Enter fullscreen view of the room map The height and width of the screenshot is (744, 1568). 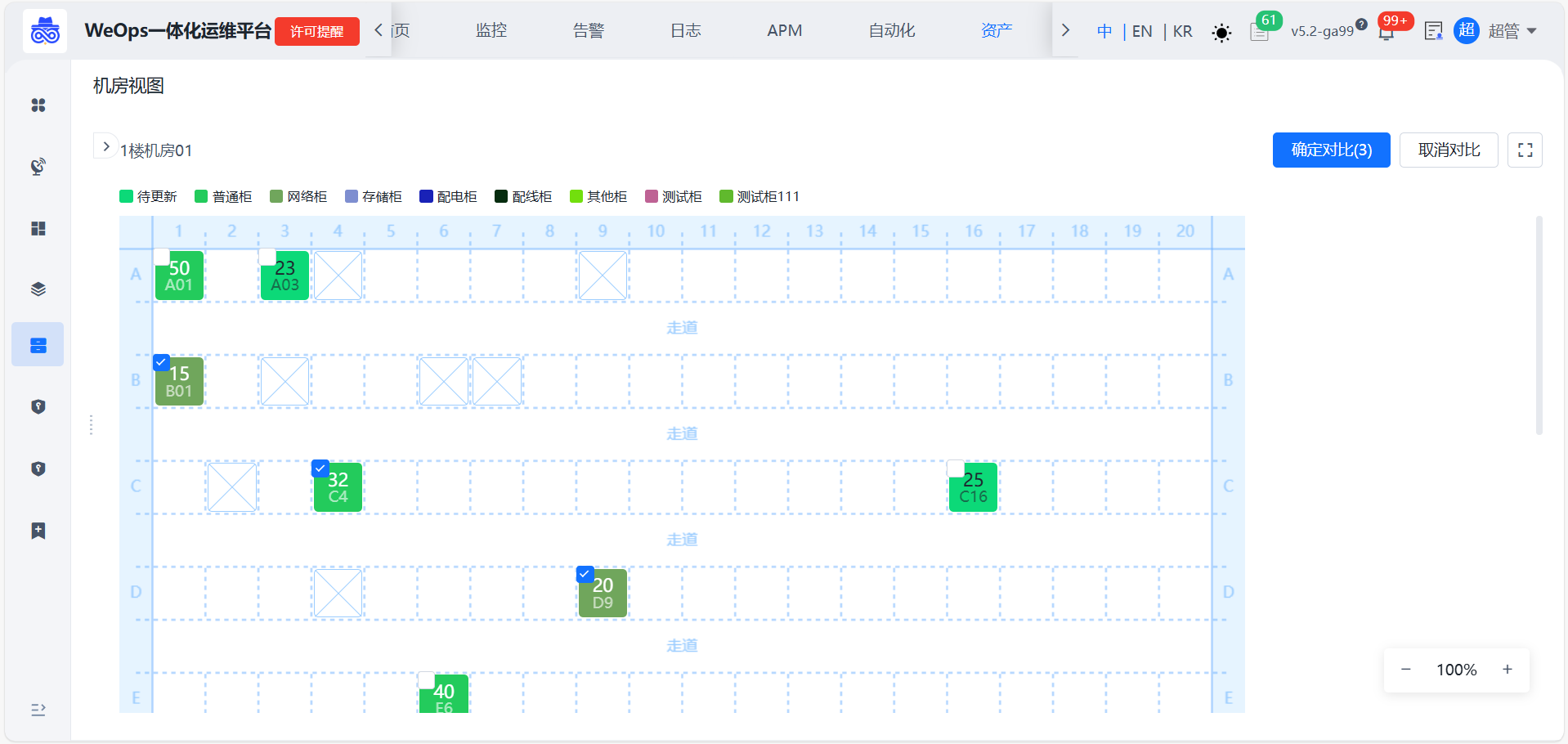[1525, 150]
